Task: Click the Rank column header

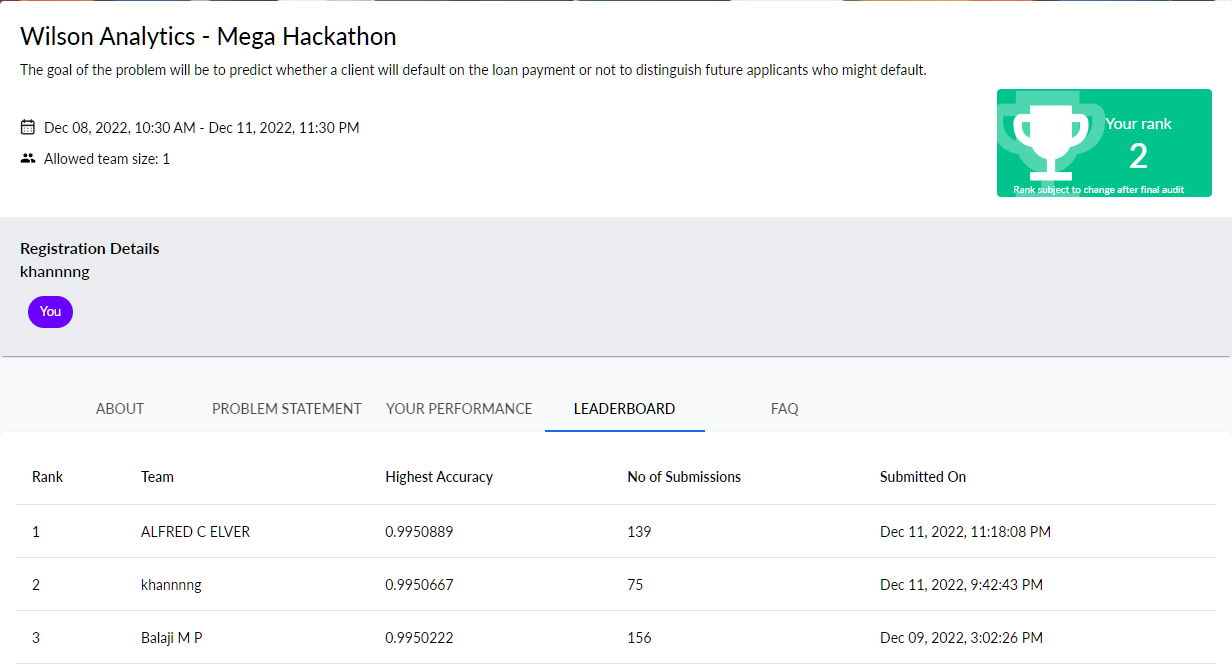Action: [x=47, y=477]
